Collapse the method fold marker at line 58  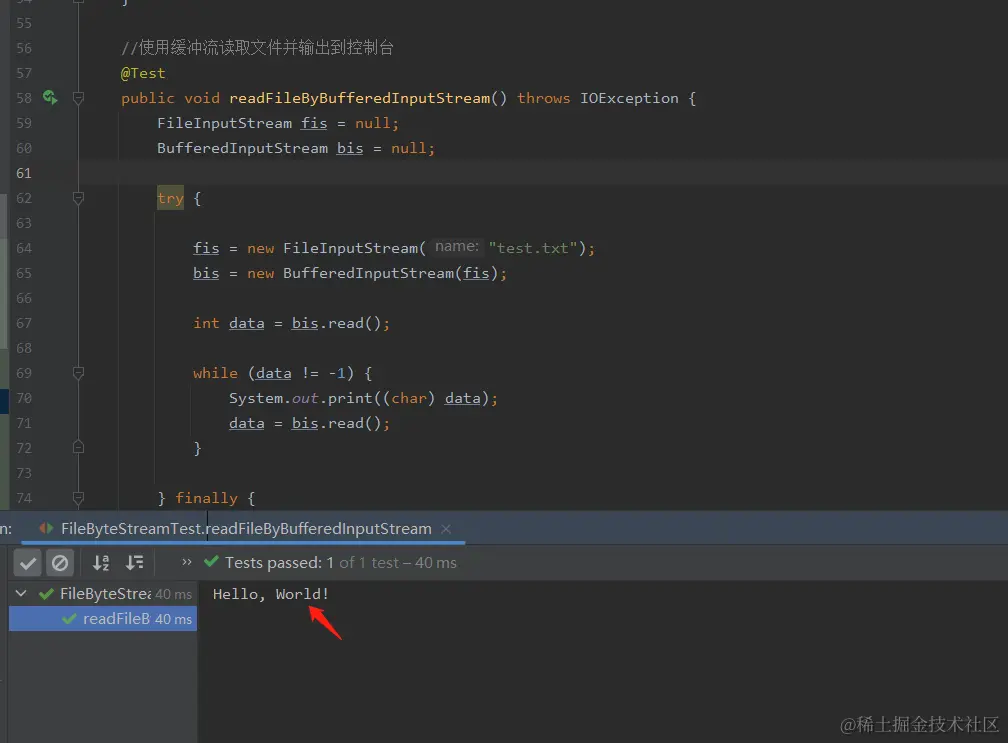pyautogui.click(x=78, y=98)
